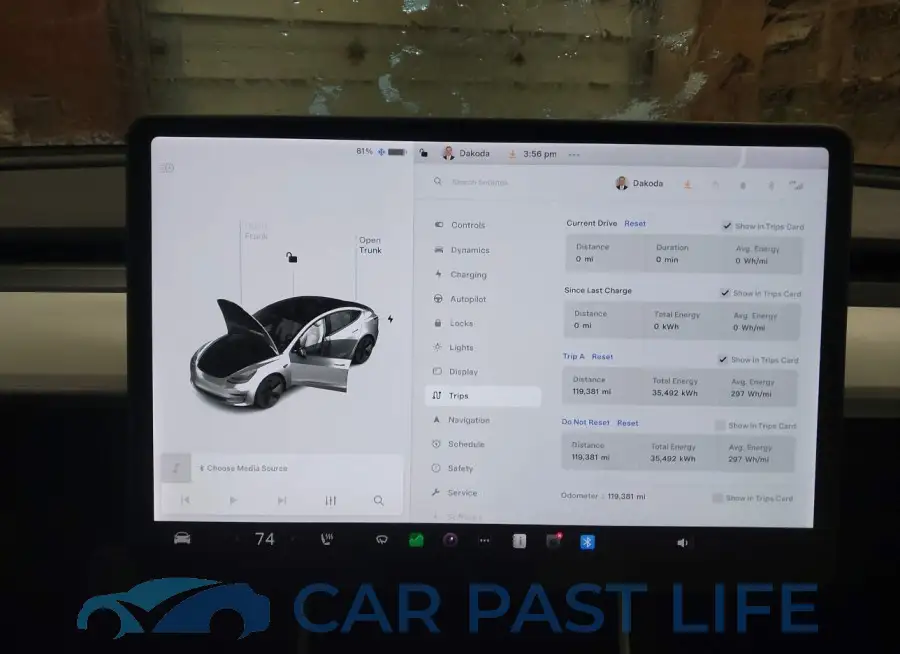The image size is (900, 654).
Task: Open Display settings
Action: coord(455,371)
